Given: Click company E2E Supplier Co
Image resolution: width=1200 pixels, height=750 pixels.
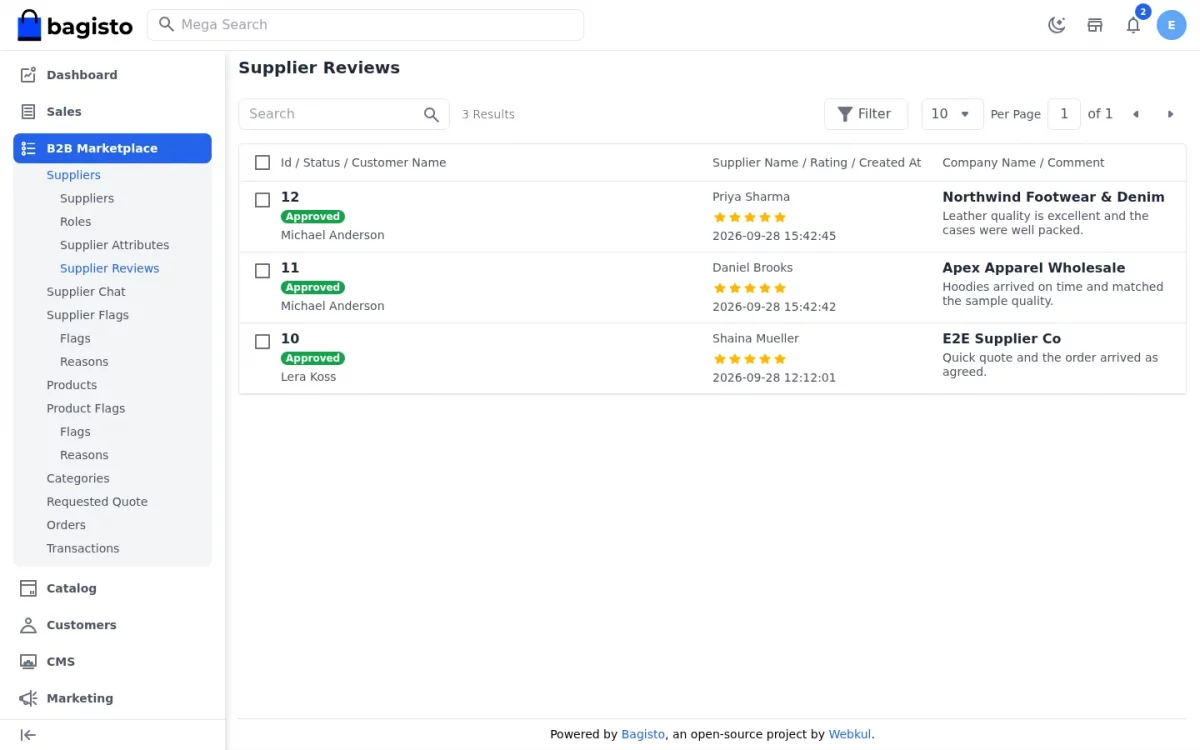Looking at the screenshot, I should coord(1001,339).
